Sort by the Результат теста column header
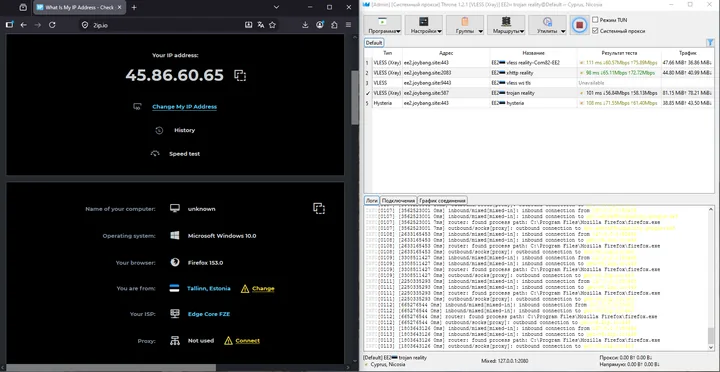The image size is (720, 372). [x=619, y=53]
